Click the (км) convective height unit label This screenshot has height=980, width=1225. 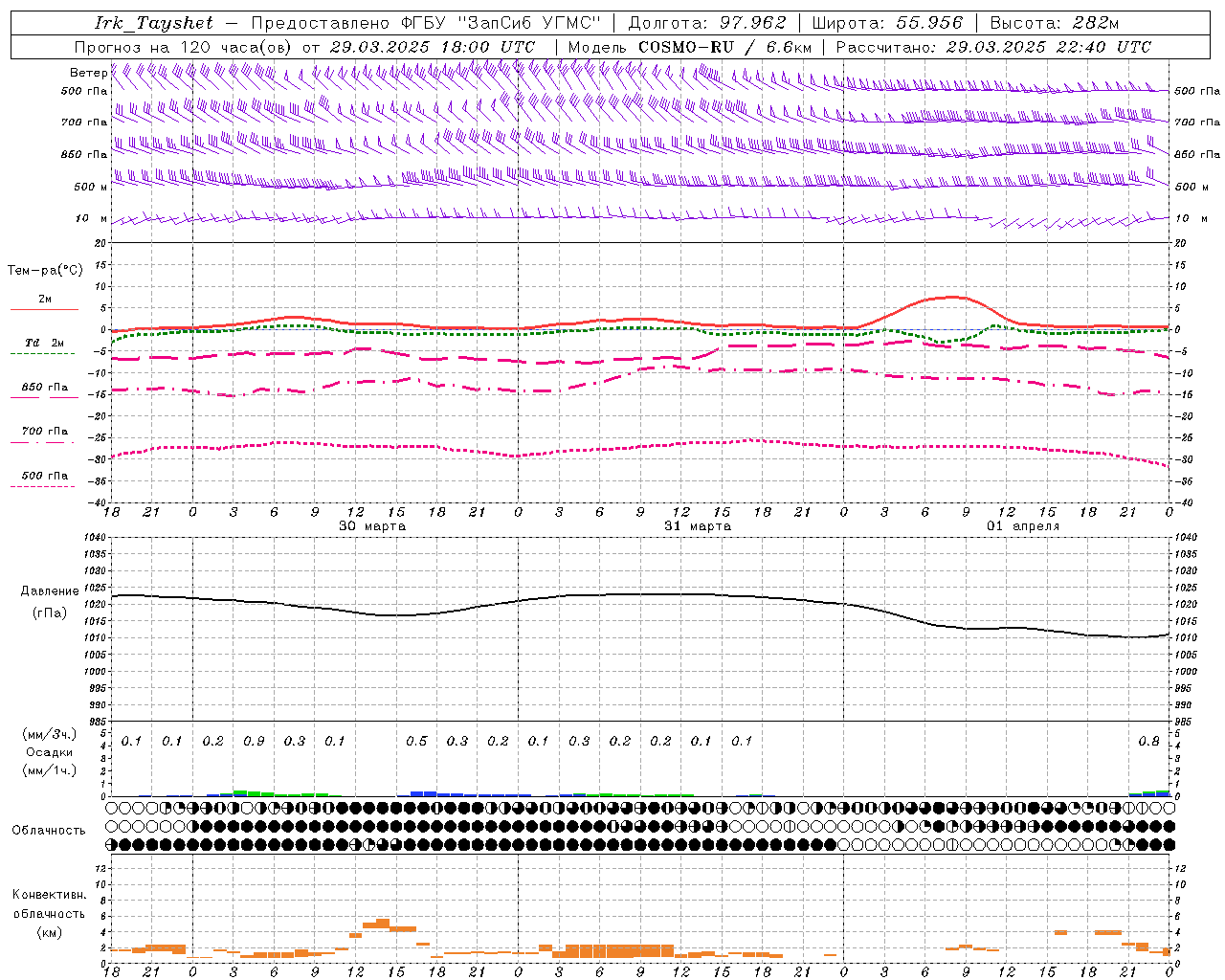pos(49,932)
